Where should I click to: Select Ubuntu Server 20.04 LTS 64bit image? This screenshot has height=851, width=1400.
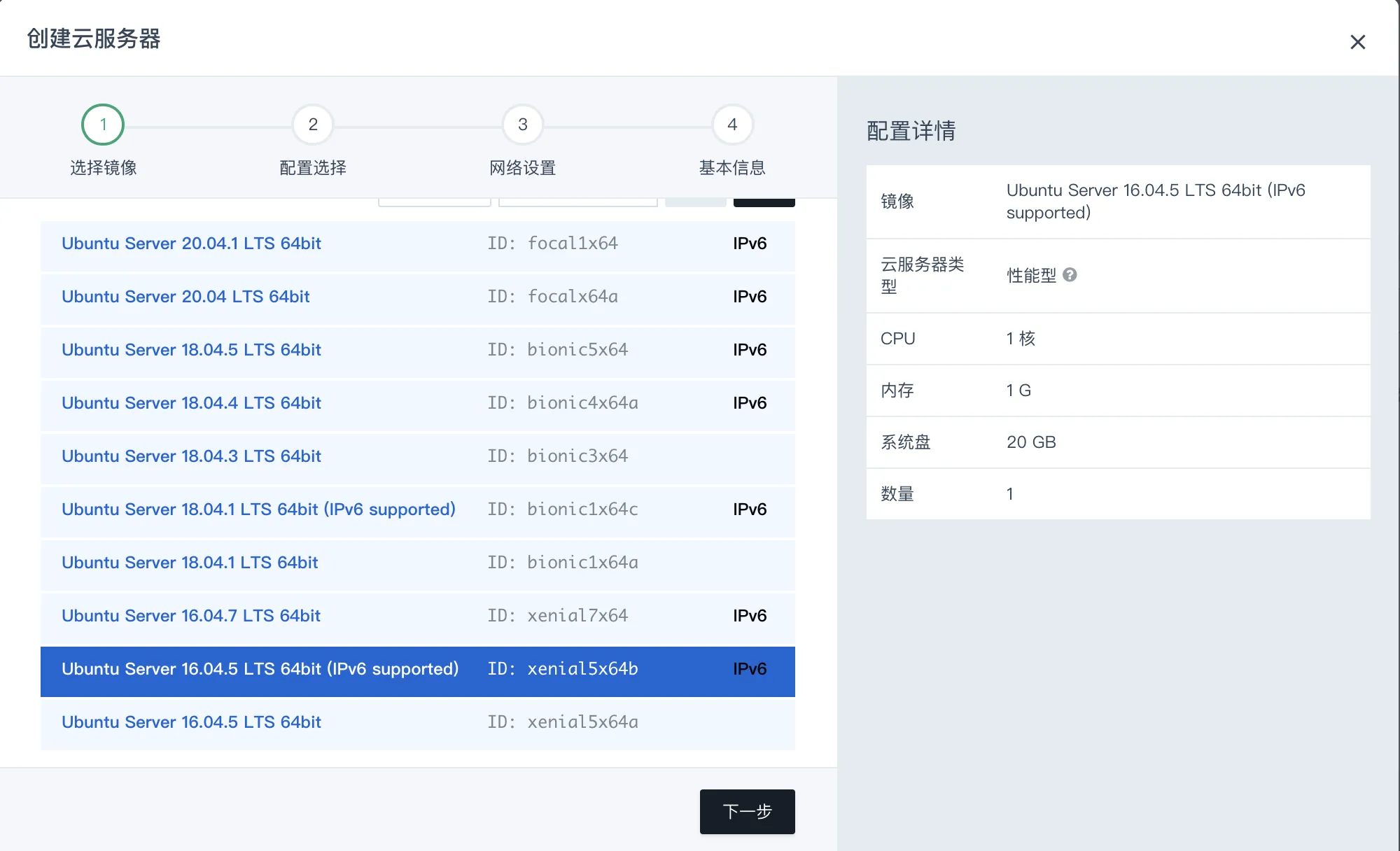[x=185, y=297]
